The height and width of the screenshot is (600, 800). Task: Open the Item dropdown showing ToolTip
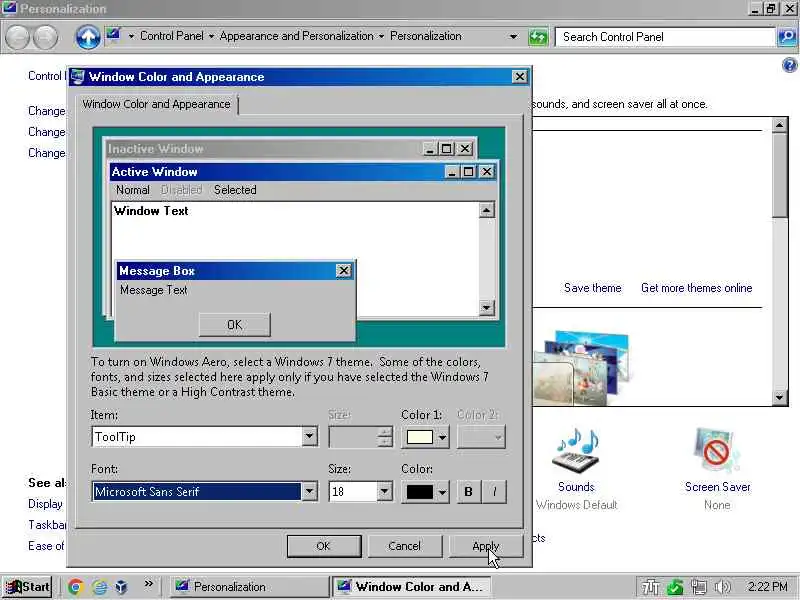pyautogui.click(x=309, y=437)
